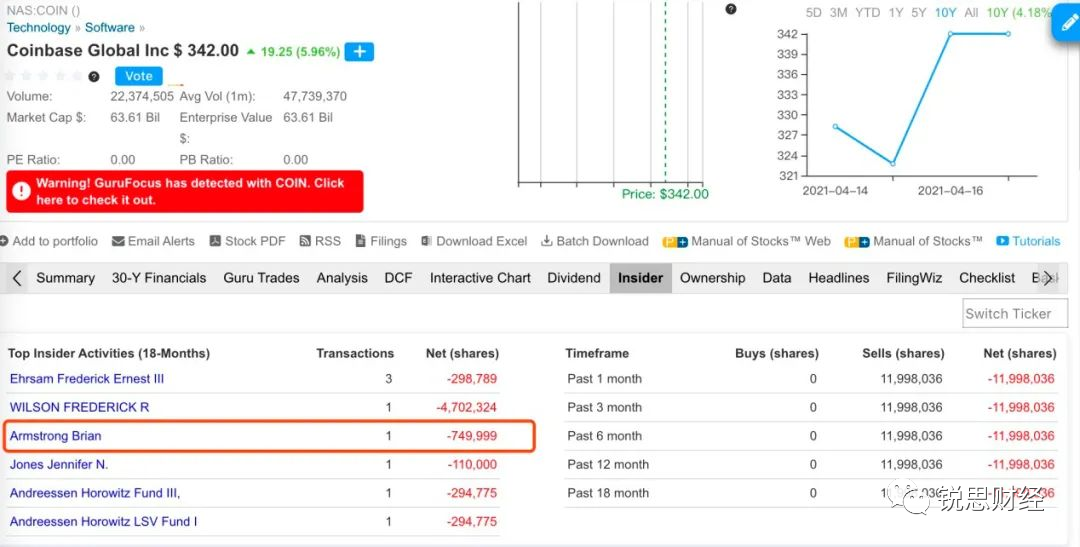The image size is (1080, 547).
Task: Click the blue pencil edit icon
Action: click(1067, 25)
